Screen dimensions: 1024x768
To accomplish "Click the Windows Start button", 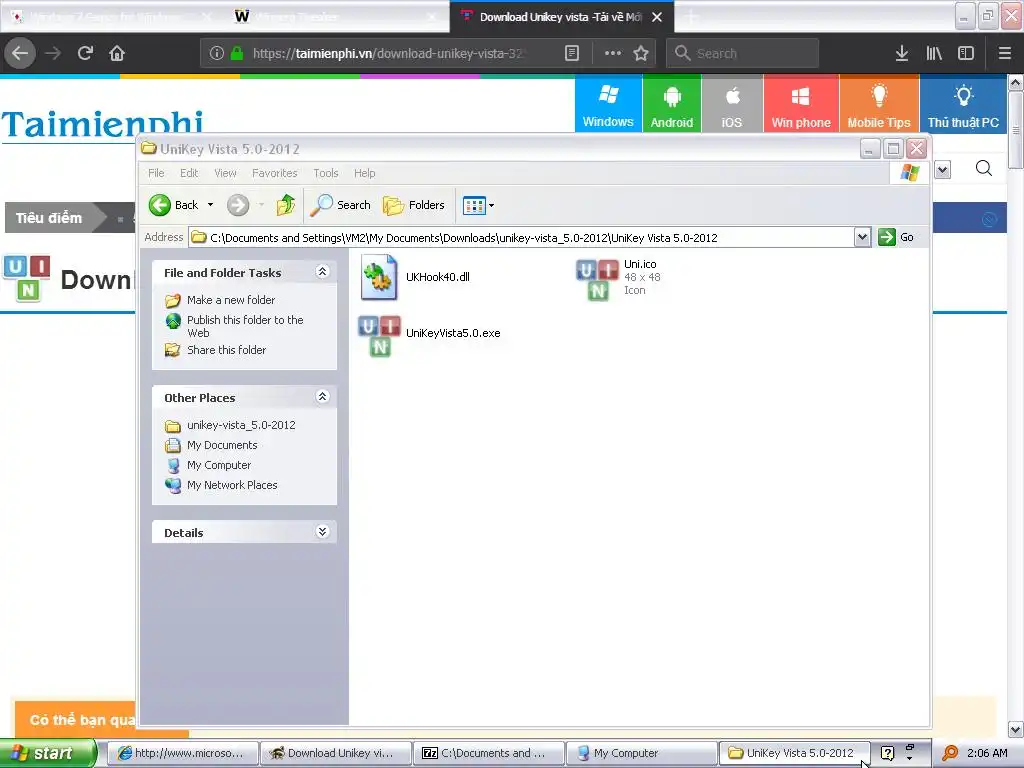I will tap(48, 753).
